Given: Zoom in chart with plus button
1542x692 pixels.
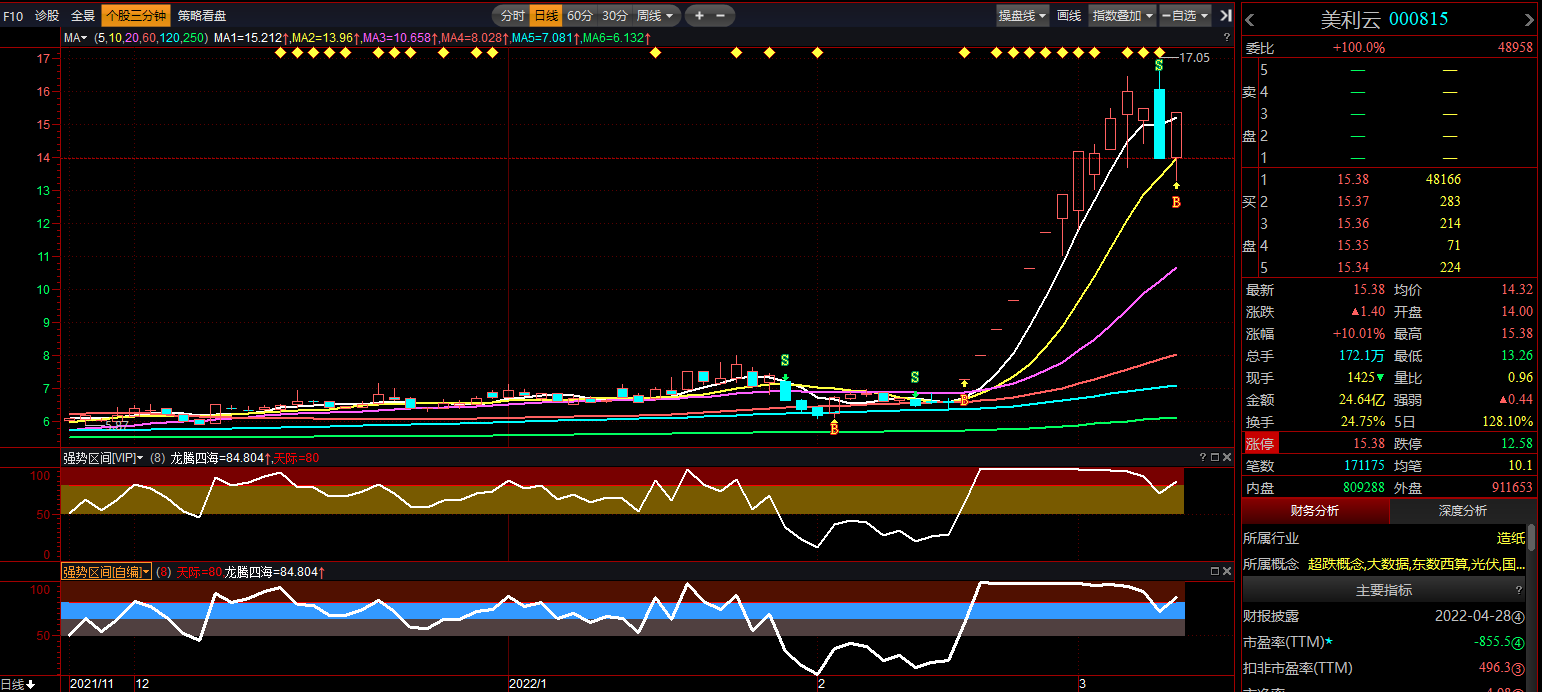Looking at the screenshot, I should point(699,16).
